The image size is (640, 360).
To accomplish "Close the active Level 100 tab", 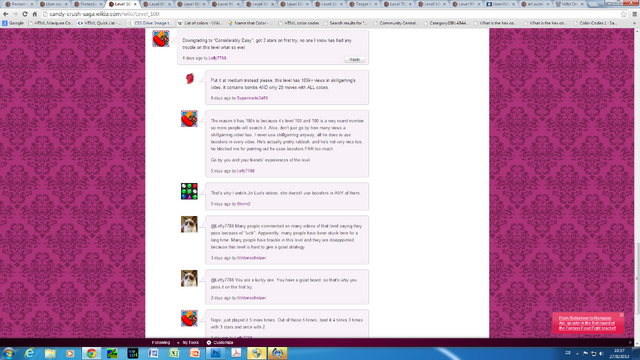I will (x=136, y=4).
